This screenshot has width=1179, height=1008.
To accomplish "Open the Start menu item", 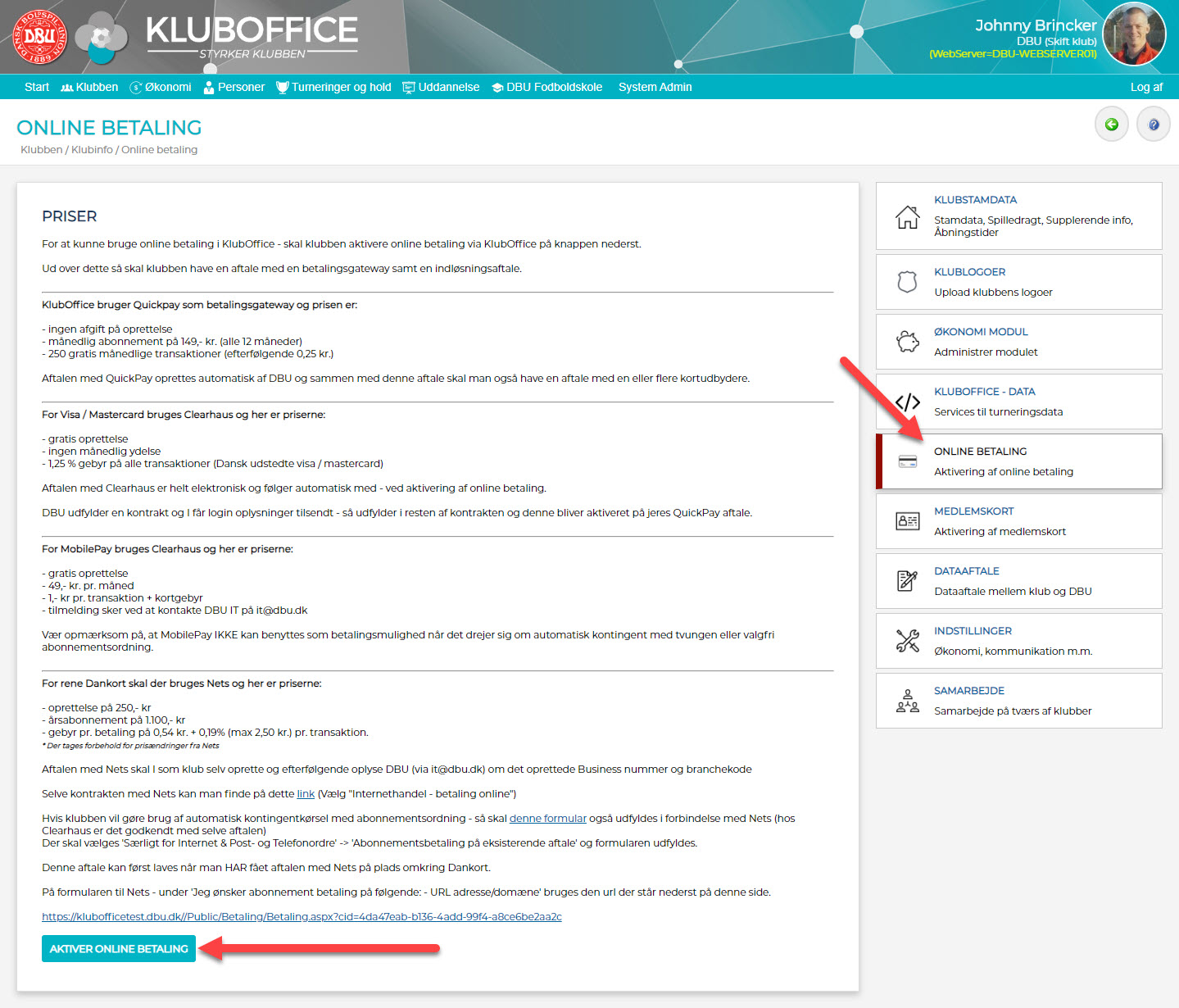I will coord(37,87).
